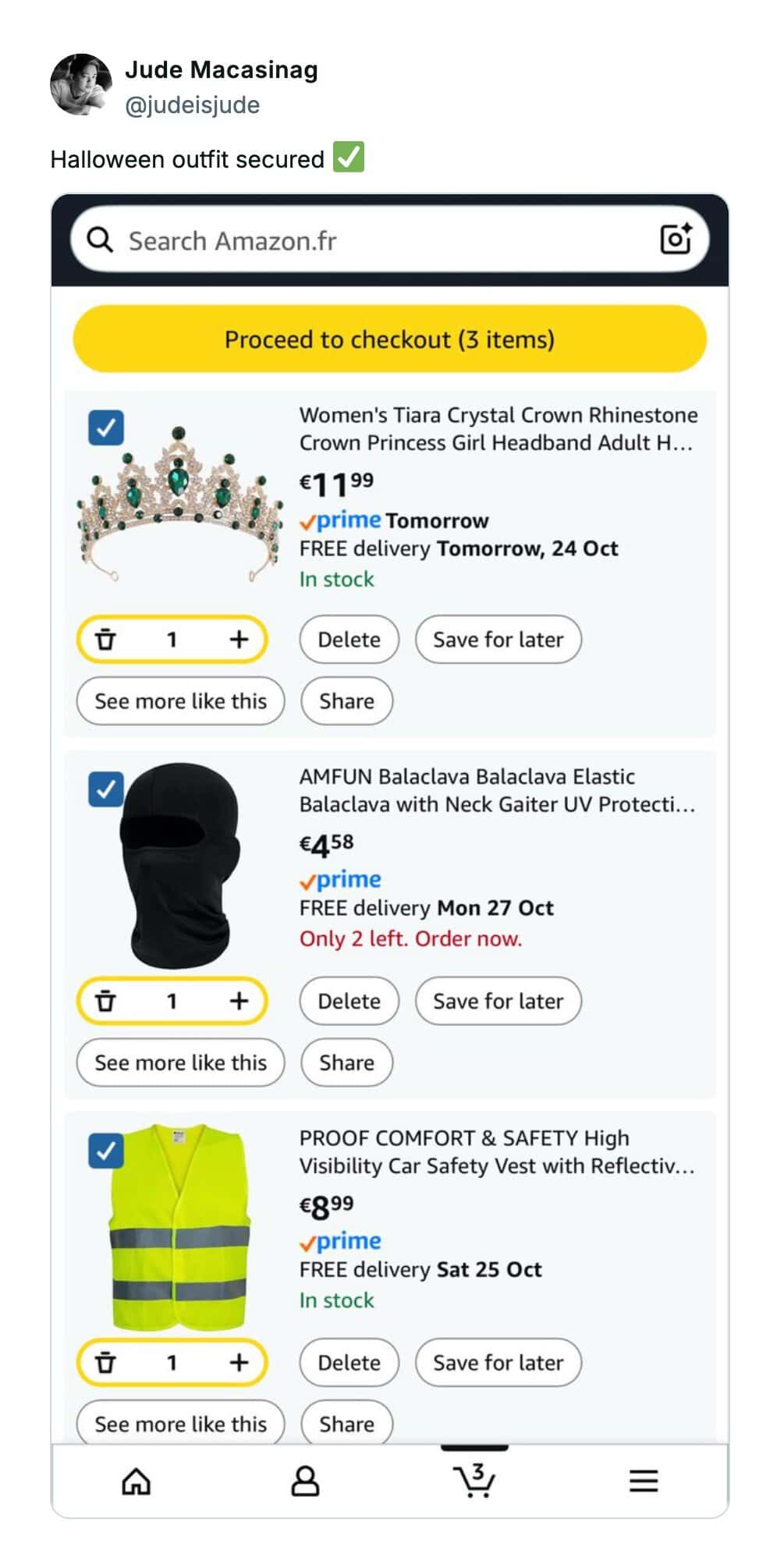Click the Search Amazon.fr field
Viewport: 777px width, 1568px height.
point(382,240)
